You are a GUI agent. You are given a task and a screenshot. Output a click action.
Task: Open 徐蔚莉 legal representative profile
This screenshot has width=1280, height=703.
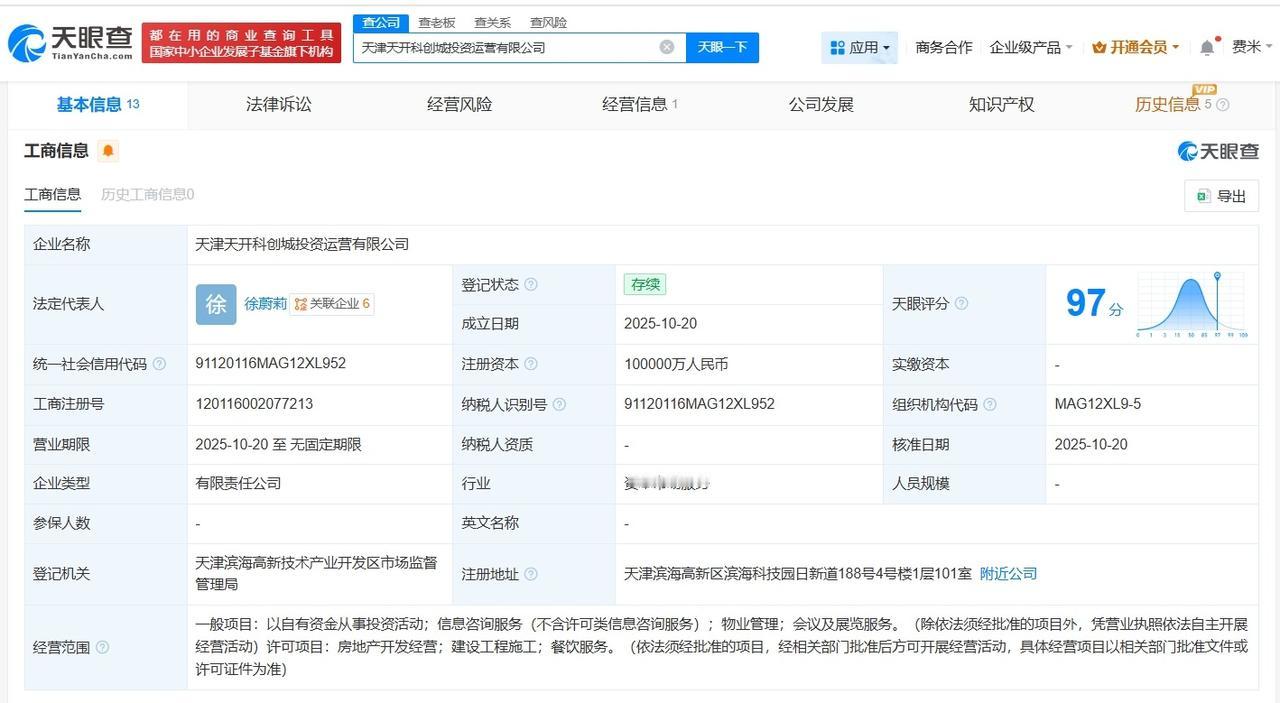click(x=265, y=304)
